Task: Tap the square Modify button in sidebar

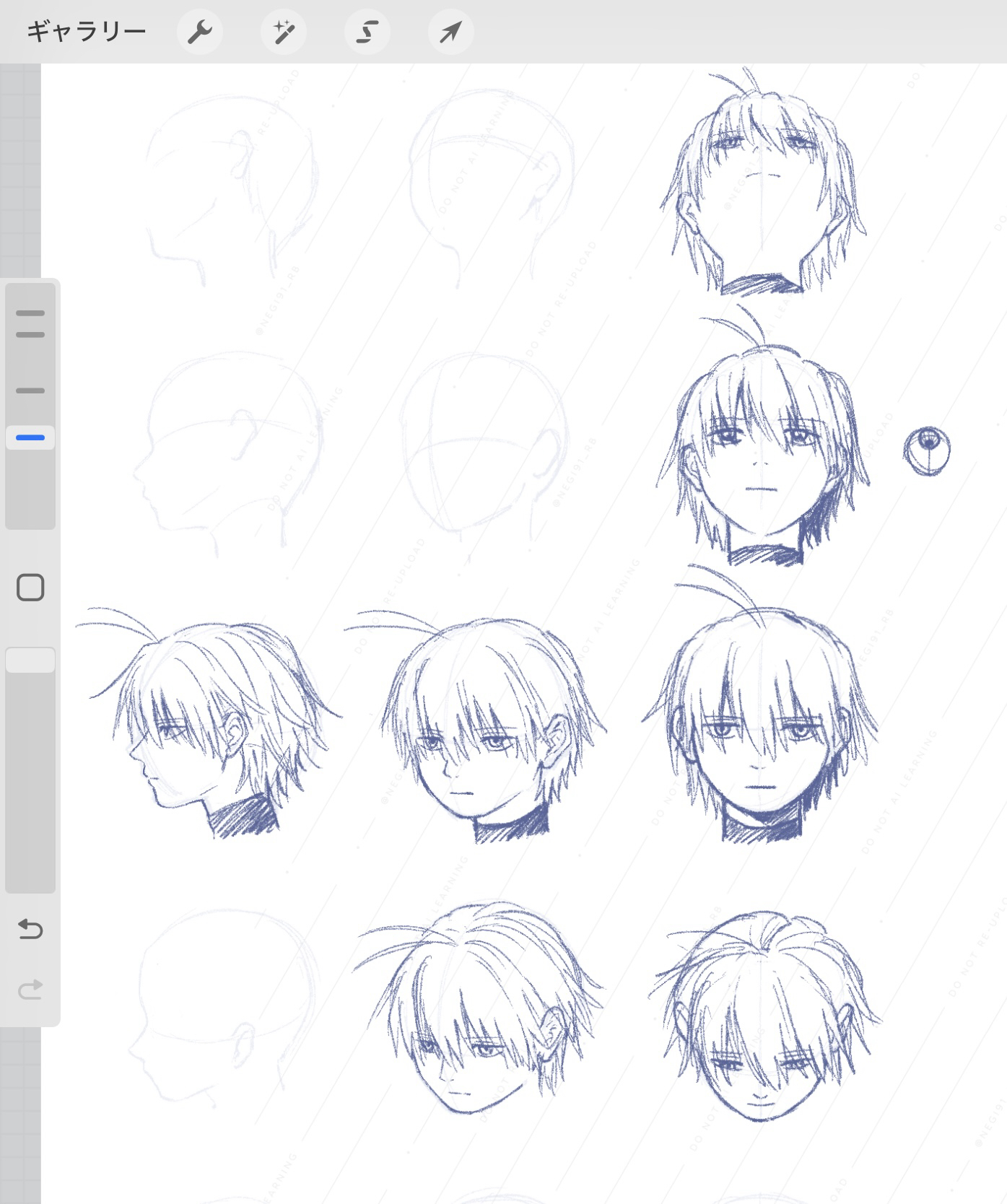Action: coord(30,588)
